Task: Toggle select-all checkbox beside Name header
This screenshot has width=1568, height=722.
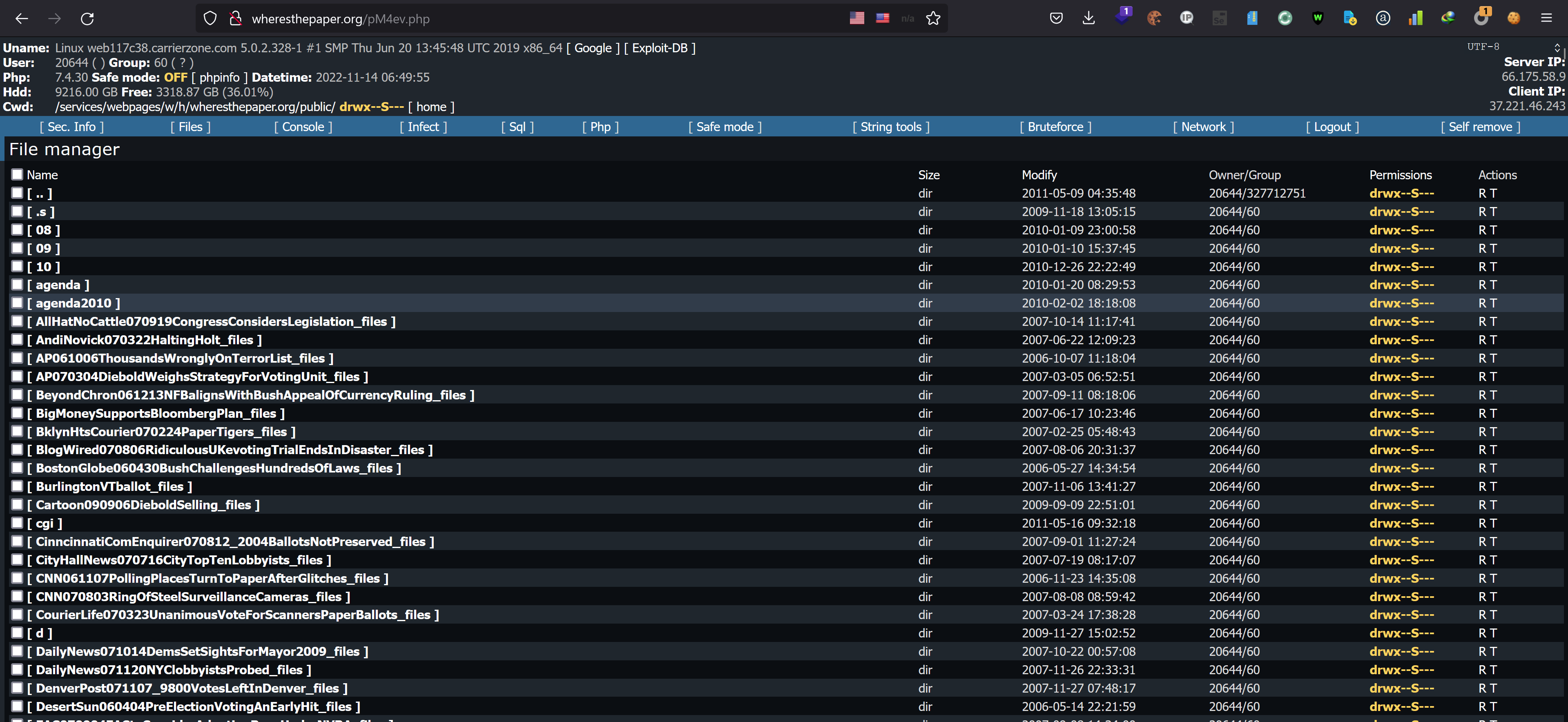Action: coord(17,175)
